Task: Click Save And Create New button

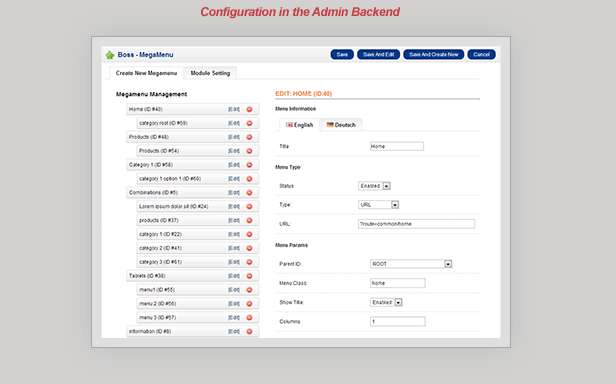Action: pyautogui.click(x=434, y=55)
